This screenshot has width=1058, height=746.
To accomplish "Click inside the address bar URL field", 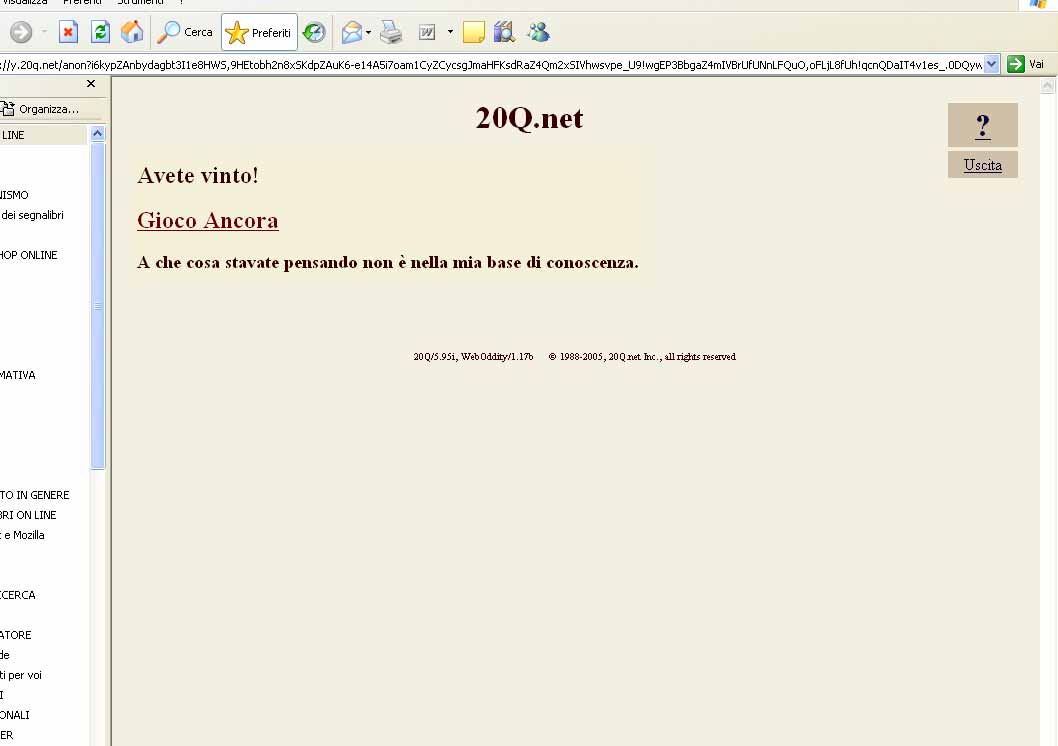I will click(x=491, y=65).
